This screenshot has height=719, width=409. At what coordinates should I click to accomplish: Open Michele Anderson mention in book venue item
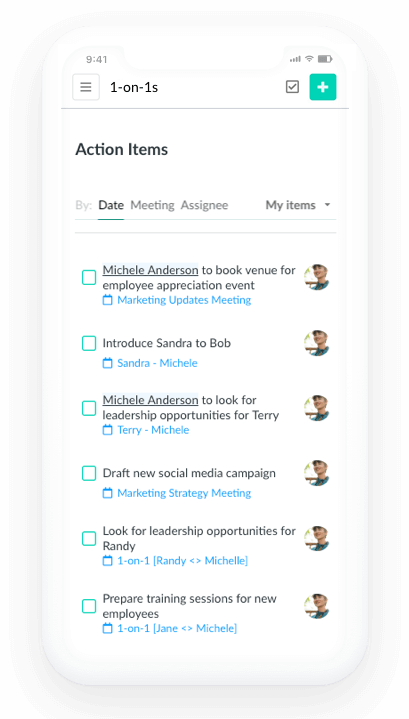pyautogui.click(x=150, y=271)
